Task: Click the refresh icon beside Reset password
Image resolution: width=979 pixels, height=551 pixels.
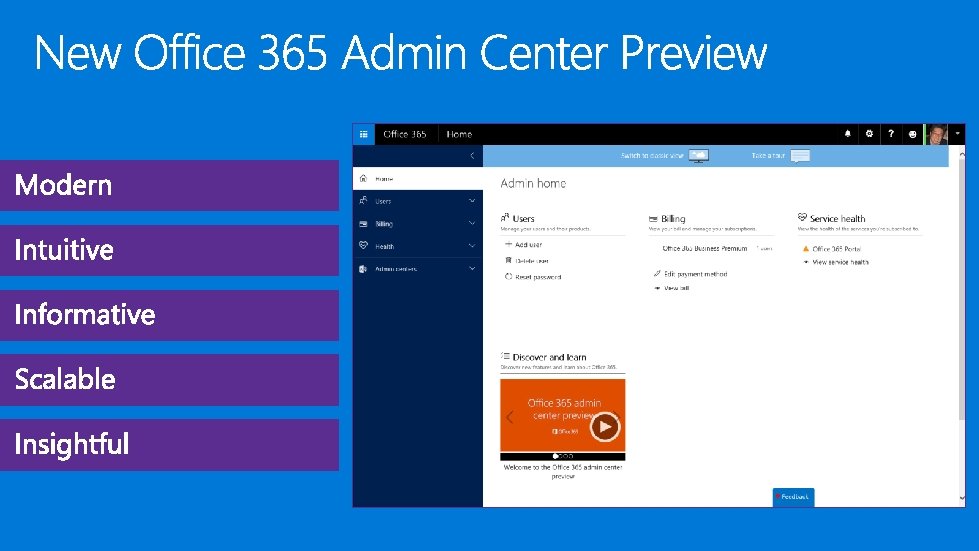Action: tap(508, 276)
